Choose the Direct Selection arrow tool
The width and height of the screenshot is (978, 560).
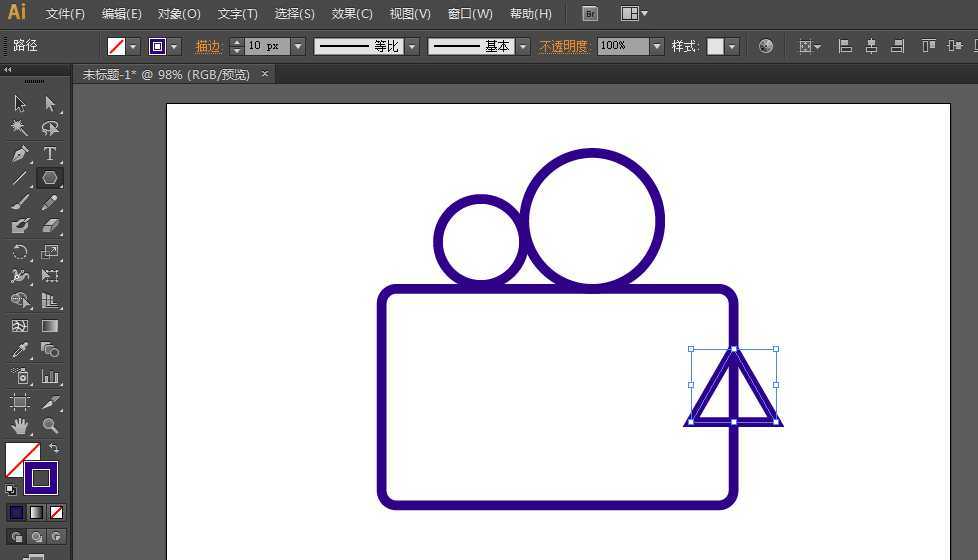tap(50, 104)
